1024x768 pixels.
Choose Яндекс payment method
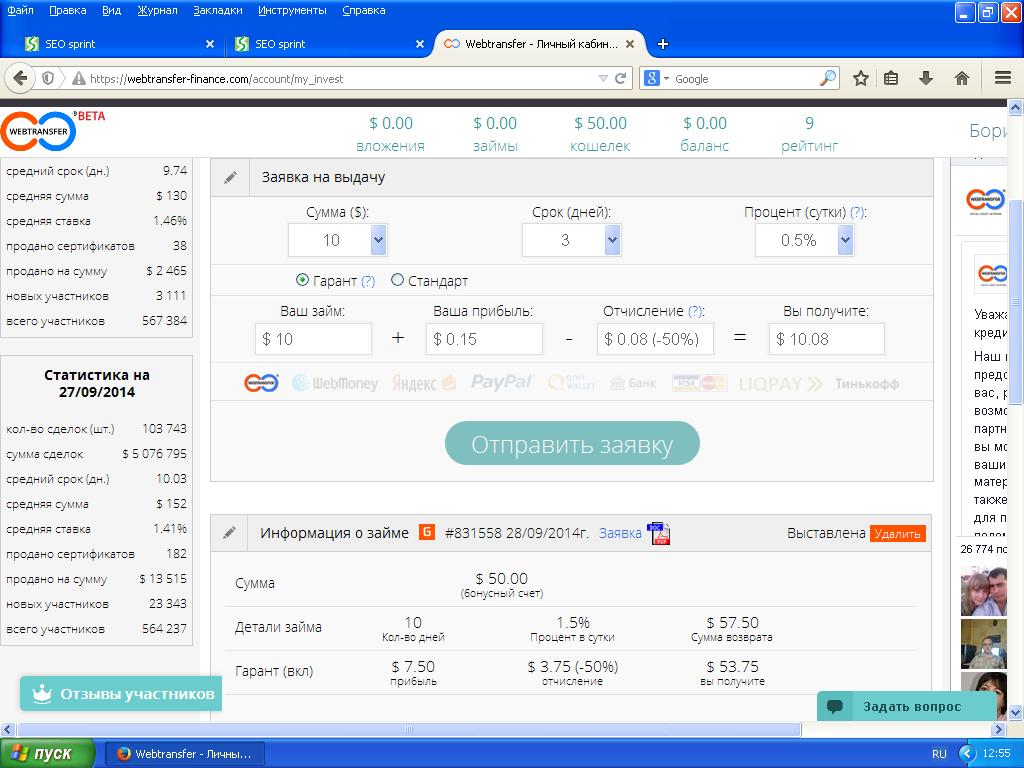(423, 383)
